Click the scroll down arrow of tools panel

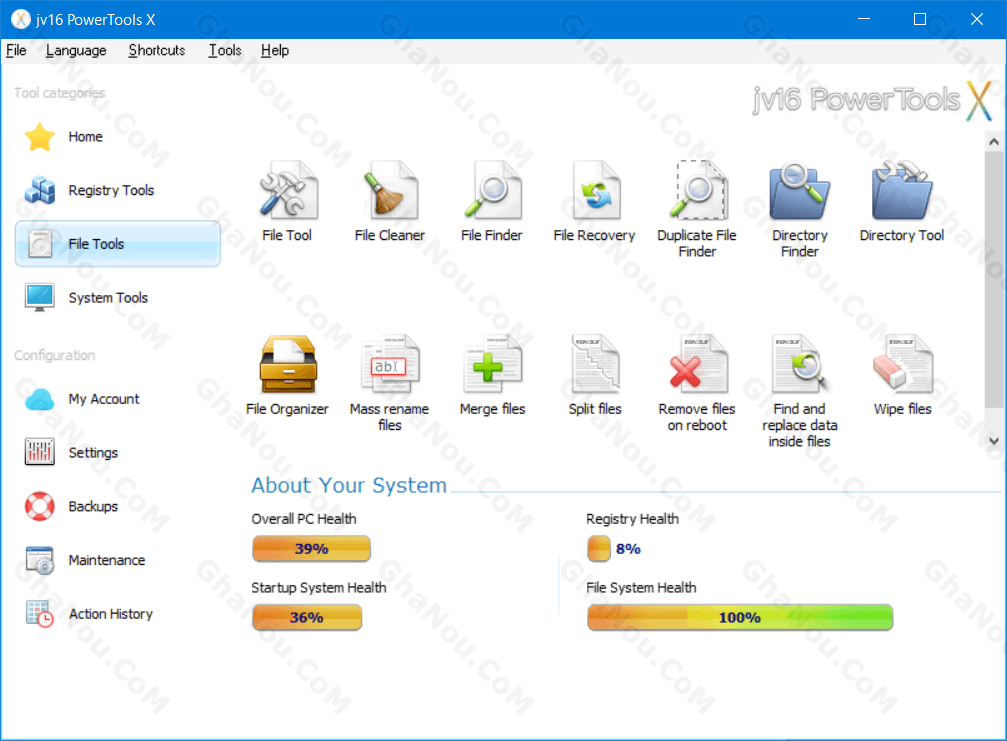994,441
